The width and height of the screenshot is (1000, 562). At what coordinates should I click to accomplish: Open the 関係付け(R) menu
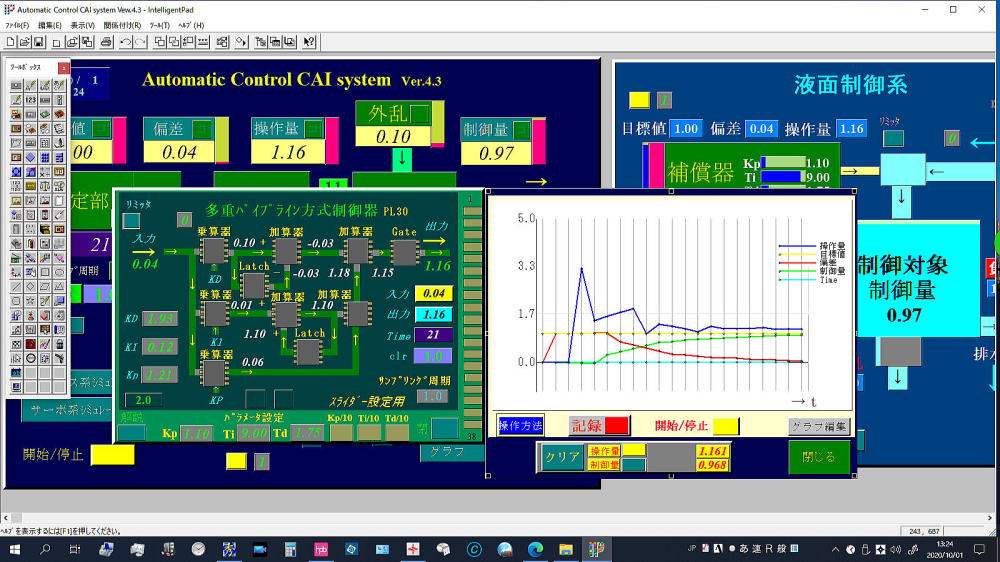coord(122,25)
